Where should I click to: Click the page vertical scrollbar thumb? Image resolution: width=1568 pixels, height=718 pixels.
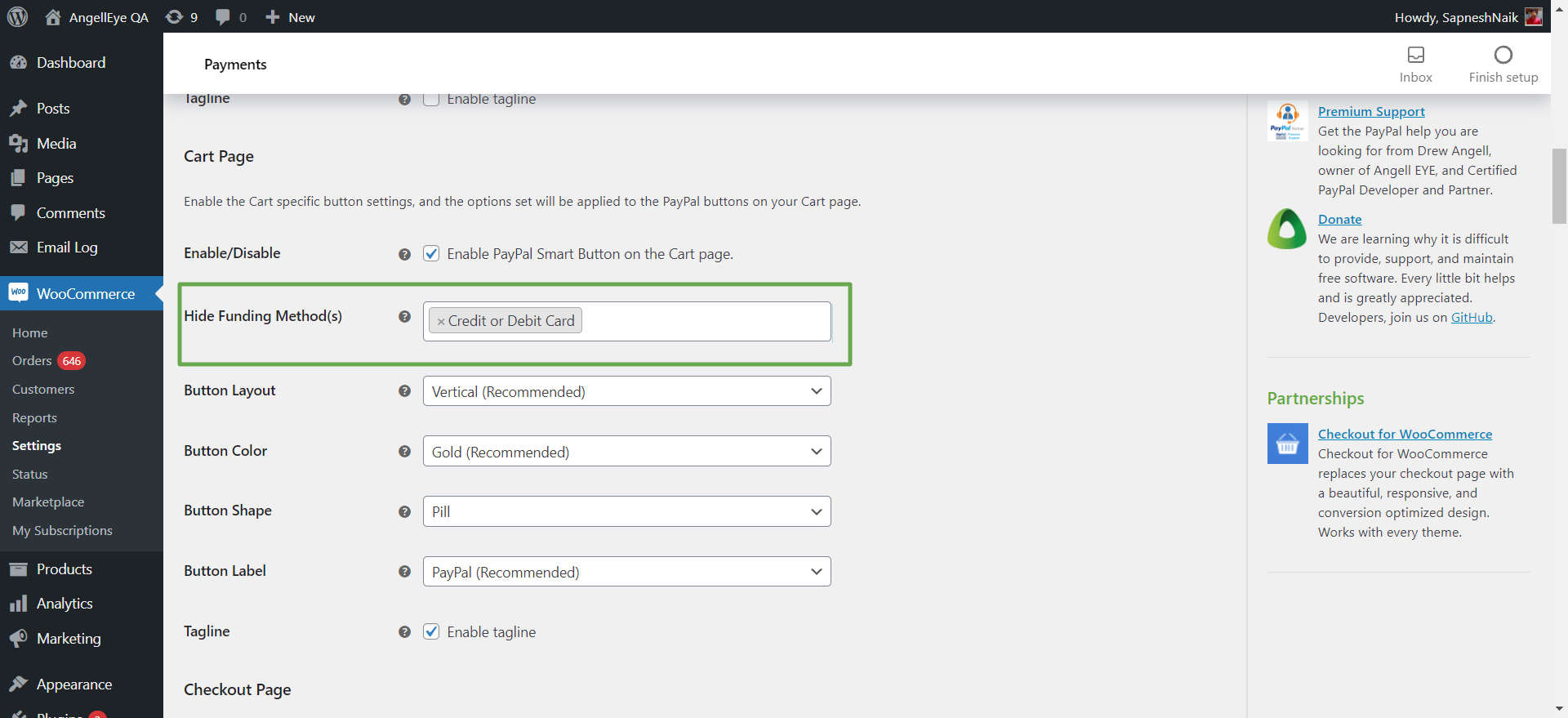click(1559, 186)
